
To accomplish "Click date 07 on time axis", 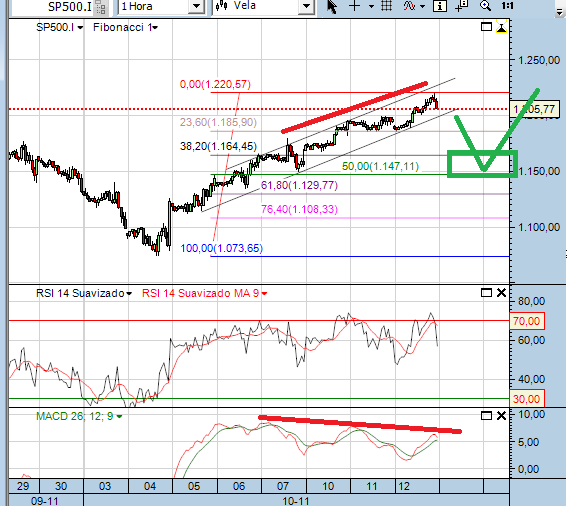I will (283, 486).
